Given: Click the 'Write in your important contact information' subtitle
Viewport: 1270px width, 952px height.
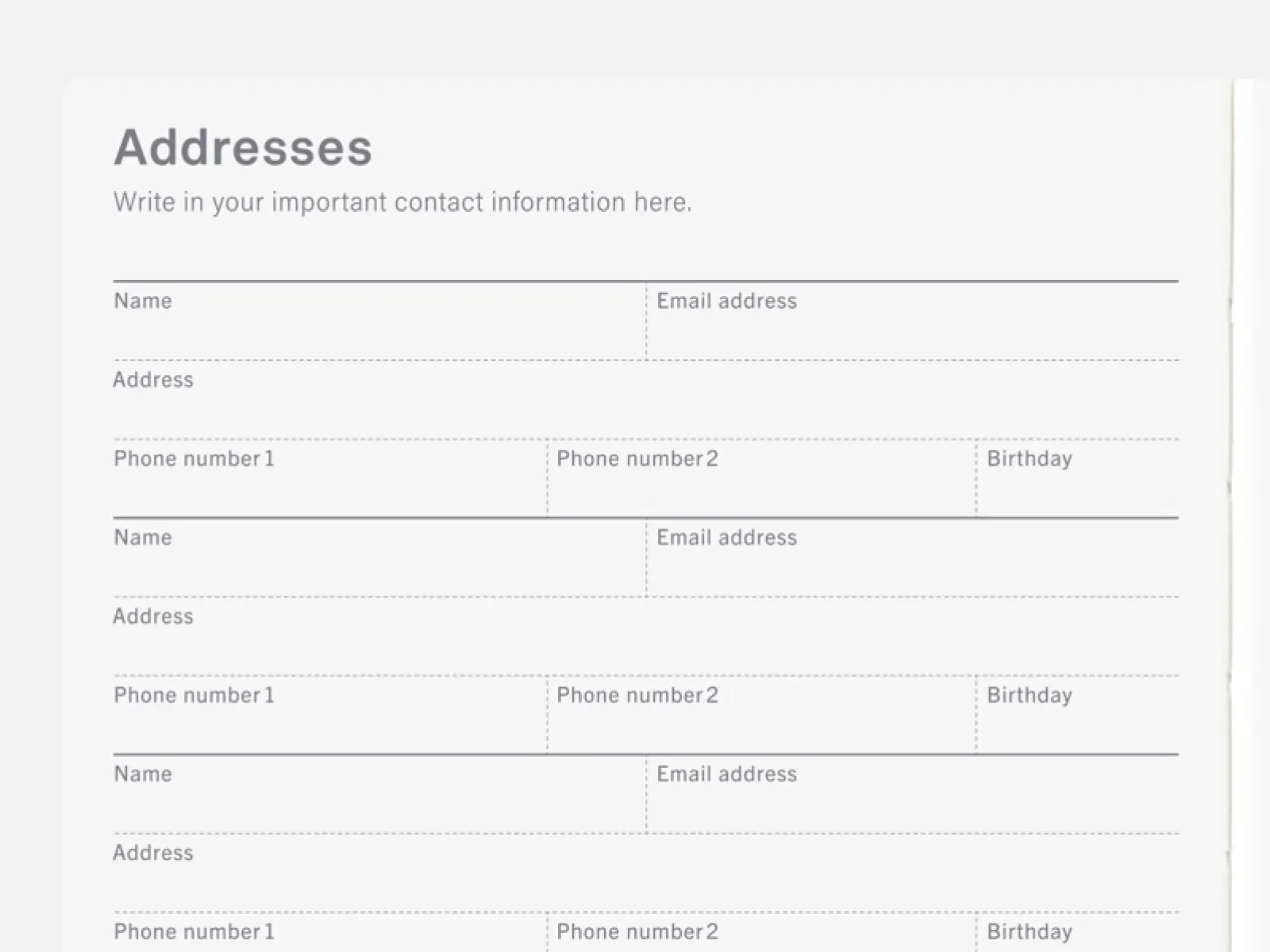Looking at the screenshot, I should 402,202.
